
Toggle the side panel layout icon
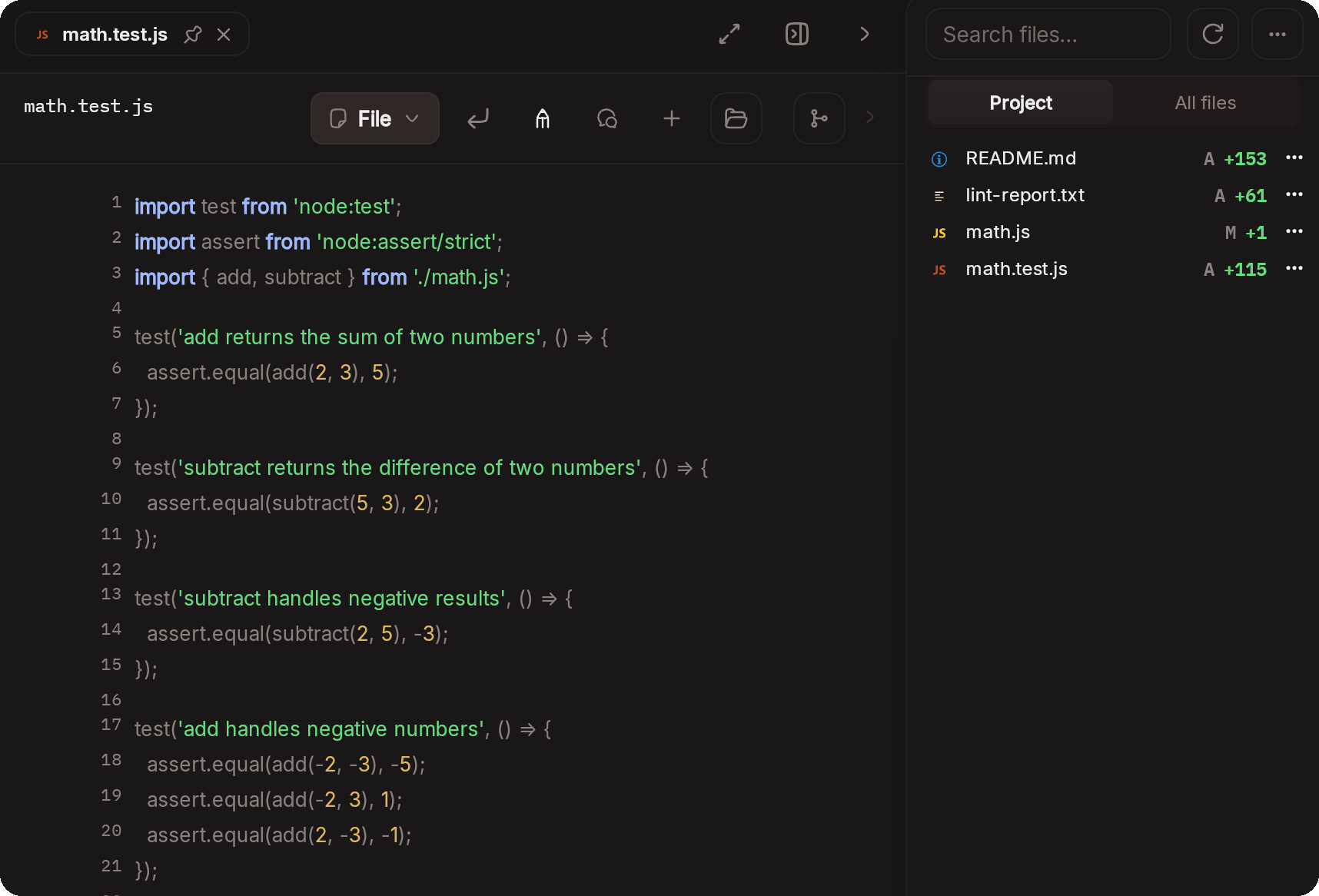coord(797,34)
